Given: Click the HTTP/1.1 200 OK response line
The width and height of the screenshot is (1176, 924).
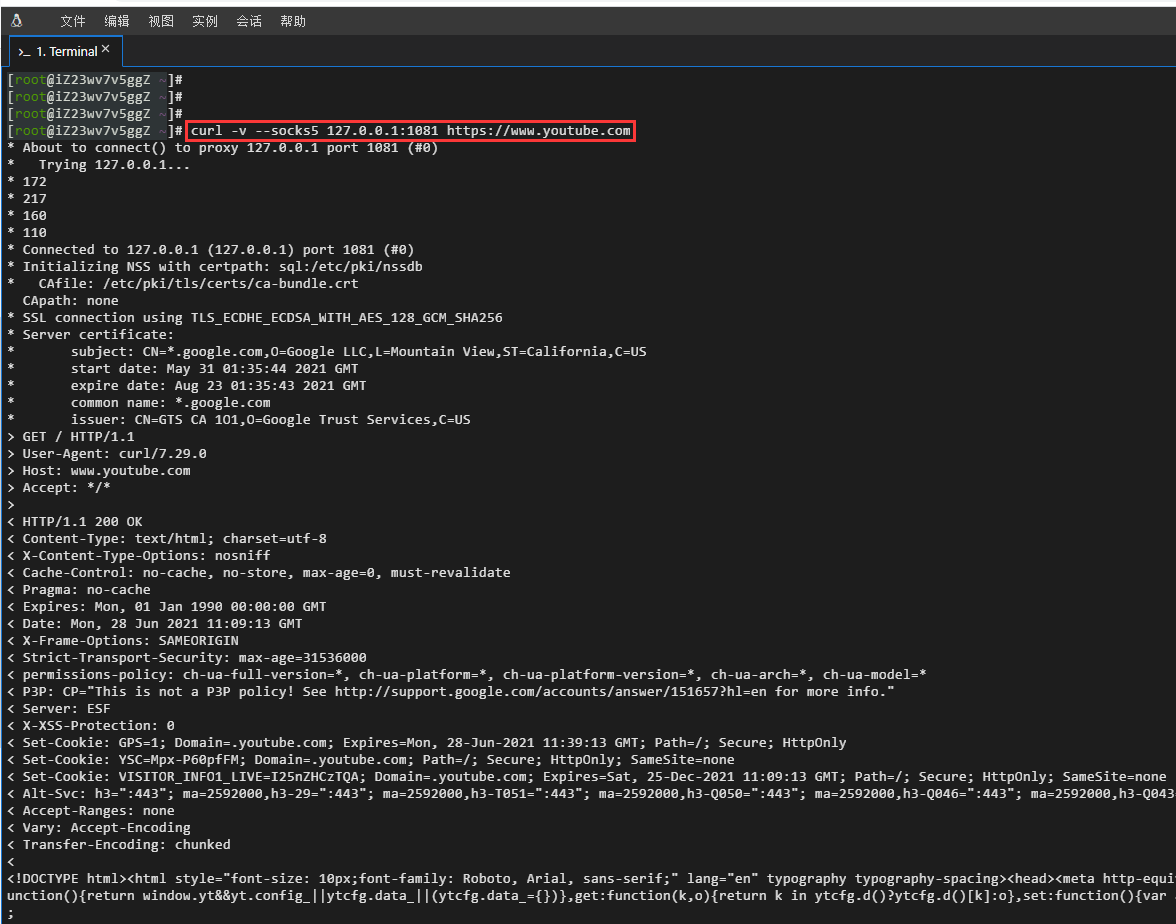Looking at the screenshot, I should 82,522.
